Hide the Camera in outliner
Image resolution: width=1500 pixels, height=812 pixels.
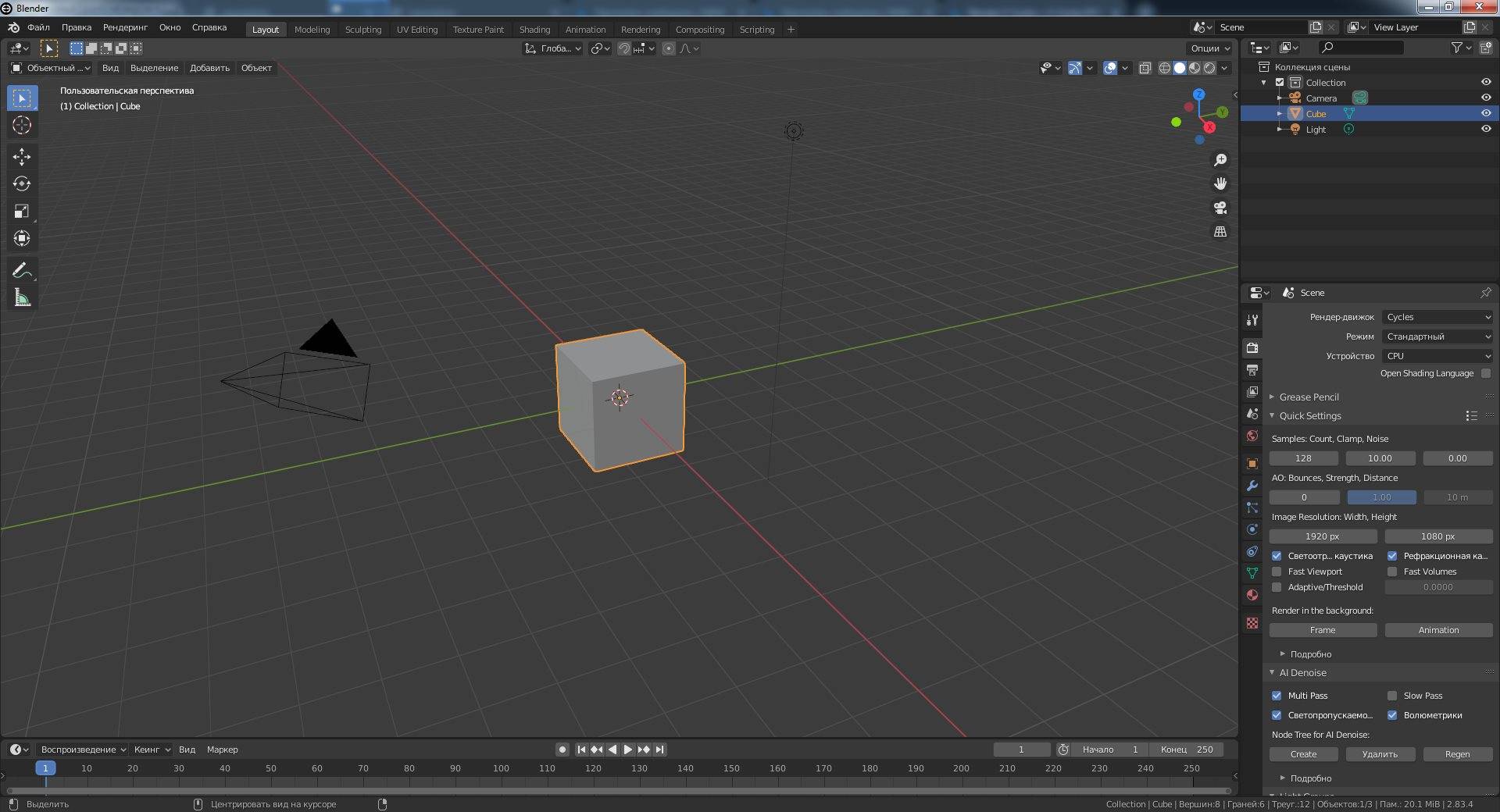coord(1485,98)
